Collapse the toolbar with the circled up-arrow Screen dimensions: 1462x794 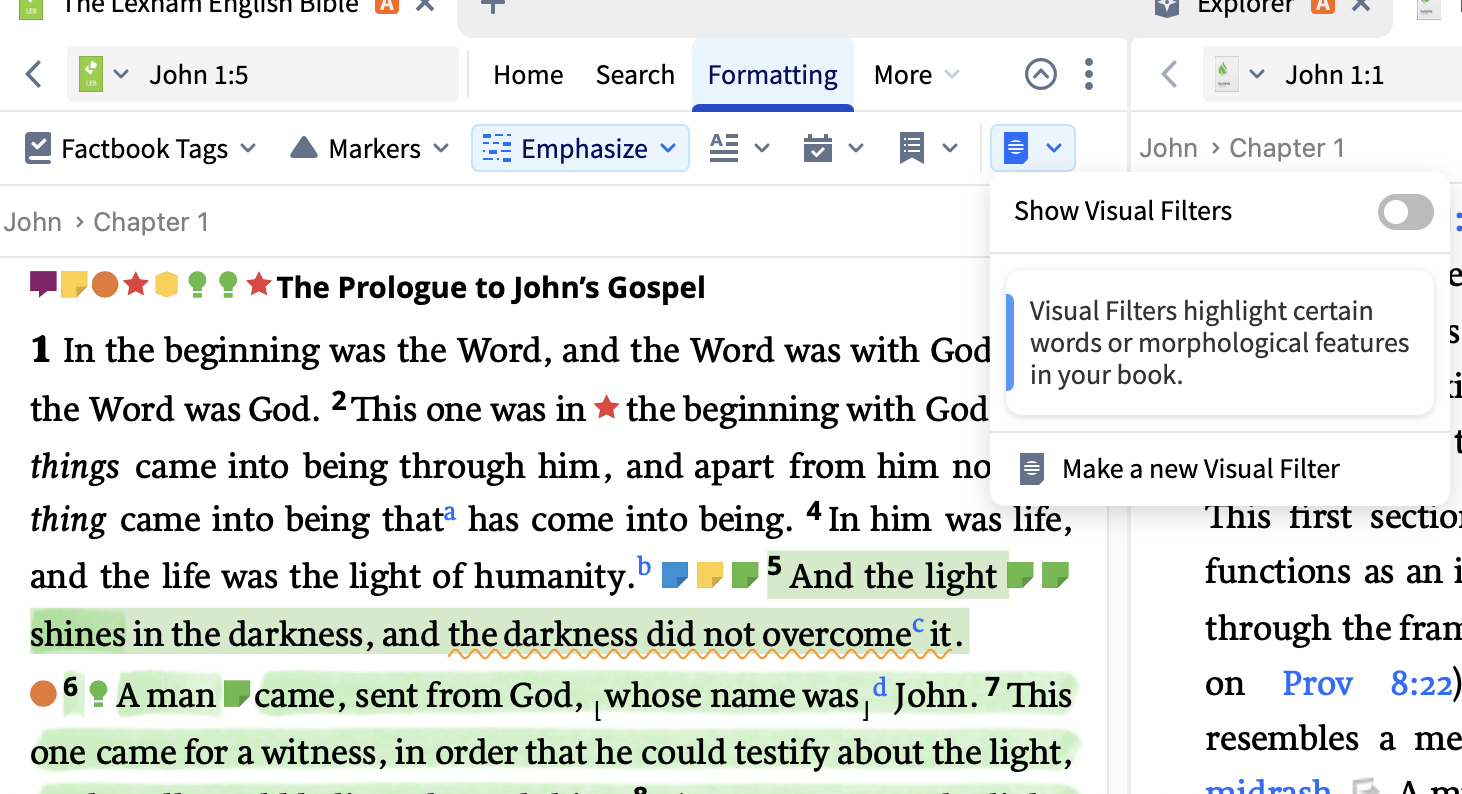click(x=1041, y=74)
